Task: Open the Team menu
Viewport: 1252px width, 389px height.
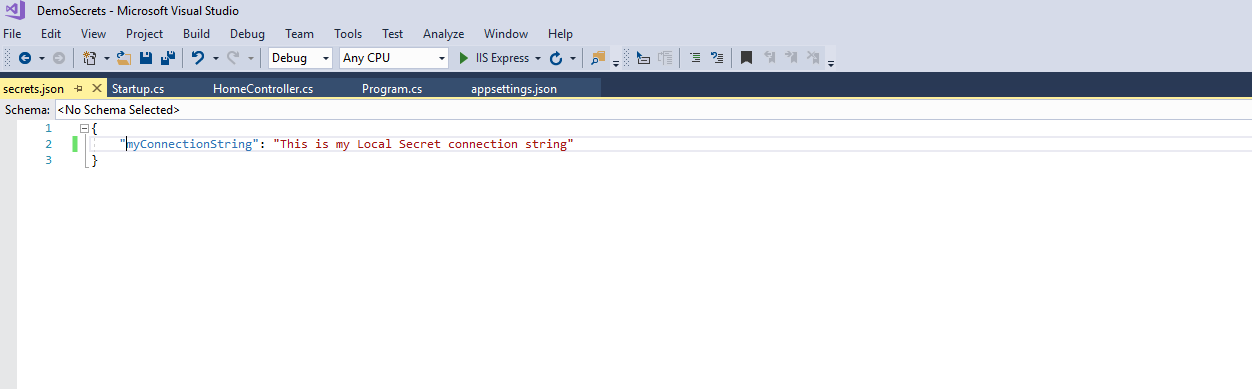Action: pos(299,33)
